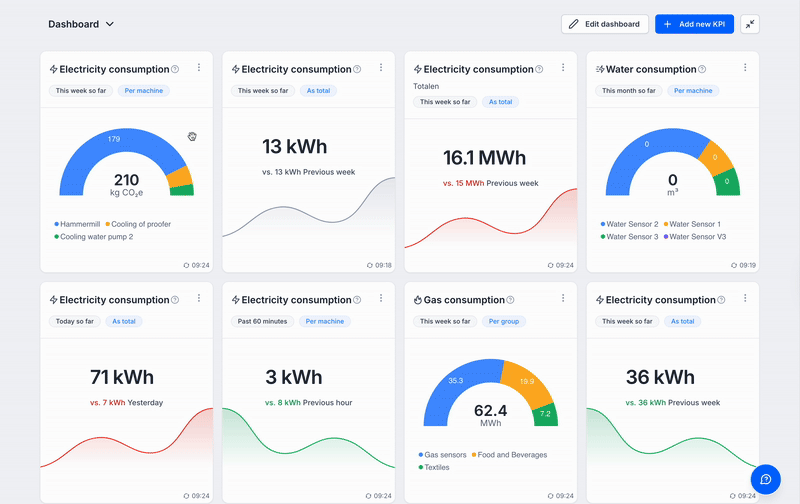Open the help chat bubble icon
The width and height of the screenshot is (800, 504).
tap(765, 479)
